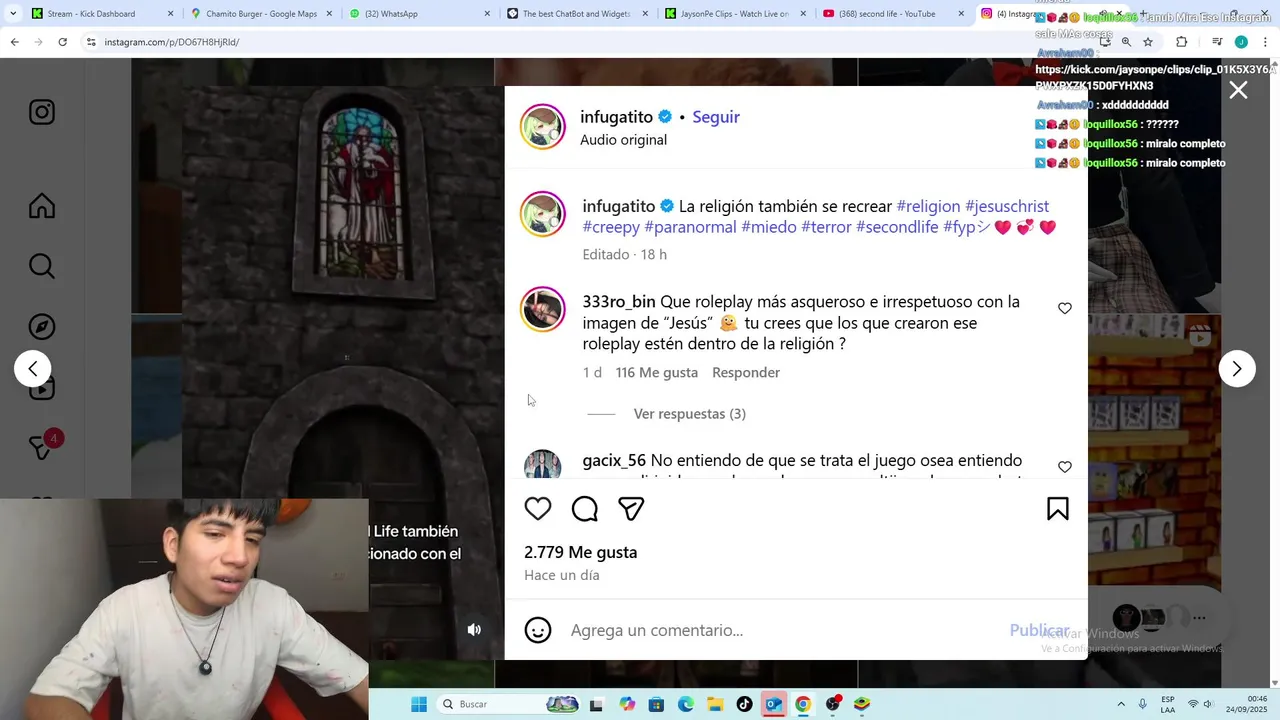Go to the previous post arrow
This screenshot has width=1280, height=720.
coord(32,369)
